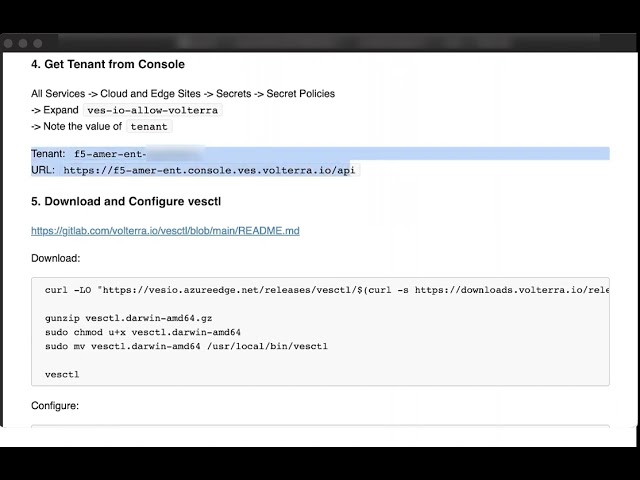Open the gitlab vesctl README.md link
This screenshot has width=640, height=480.
click(165, 231)
